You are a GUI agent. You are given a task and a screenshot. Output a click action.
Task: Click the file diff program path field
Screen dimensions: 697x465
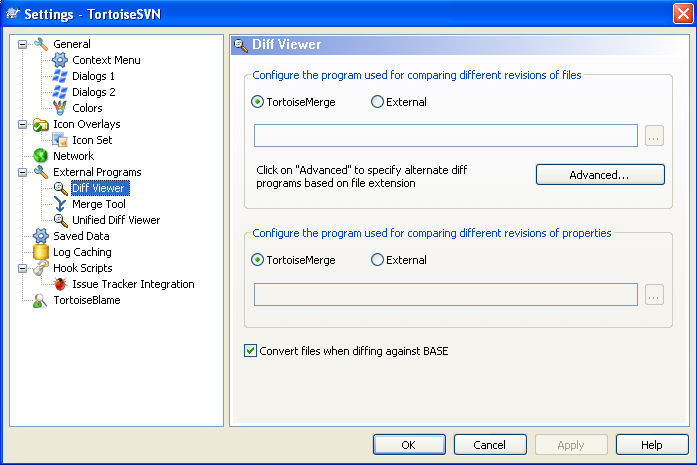446,136
